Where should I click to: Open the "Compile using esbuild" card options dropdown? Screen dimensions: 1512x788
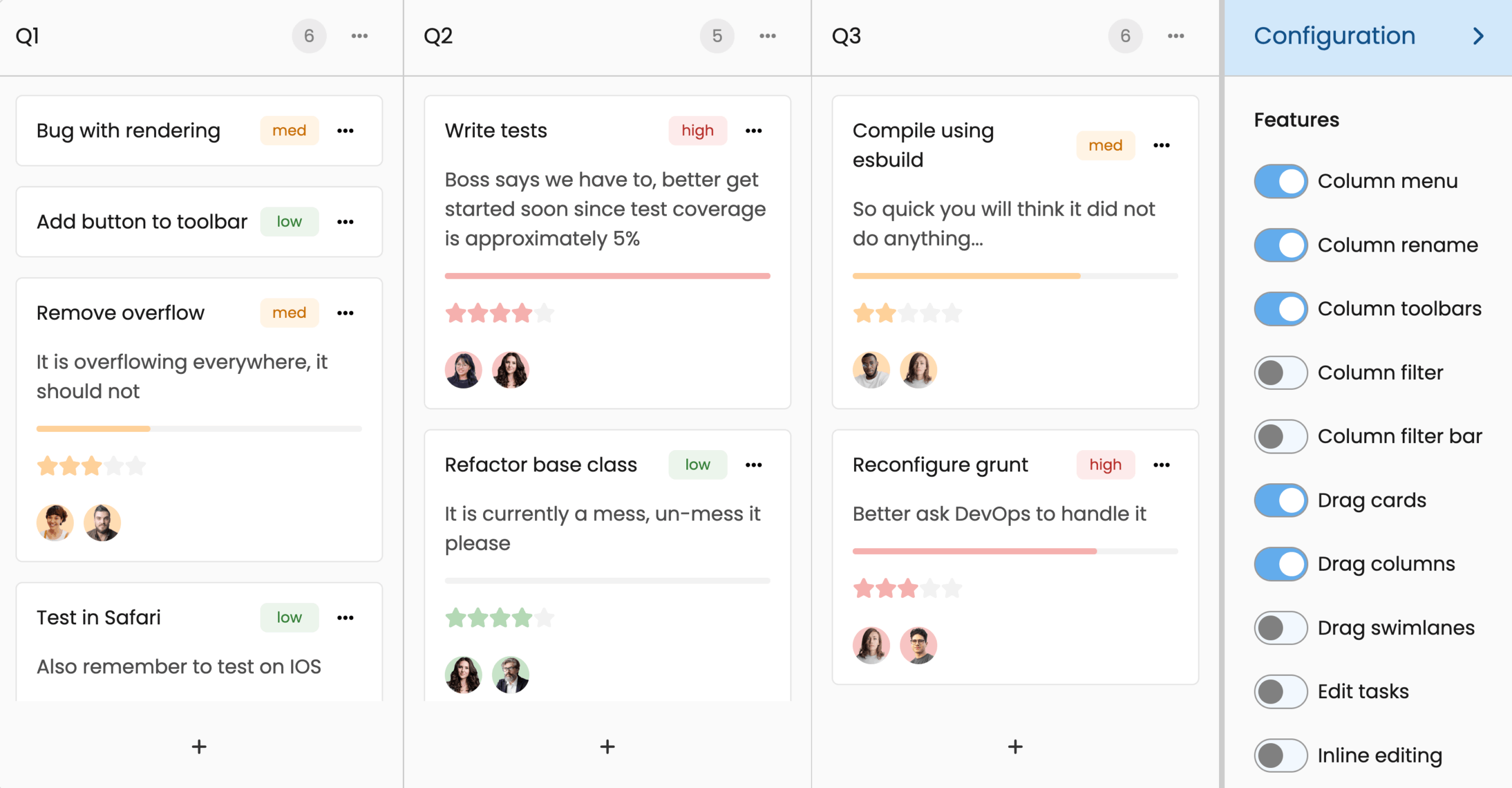tap(1161, 145)
